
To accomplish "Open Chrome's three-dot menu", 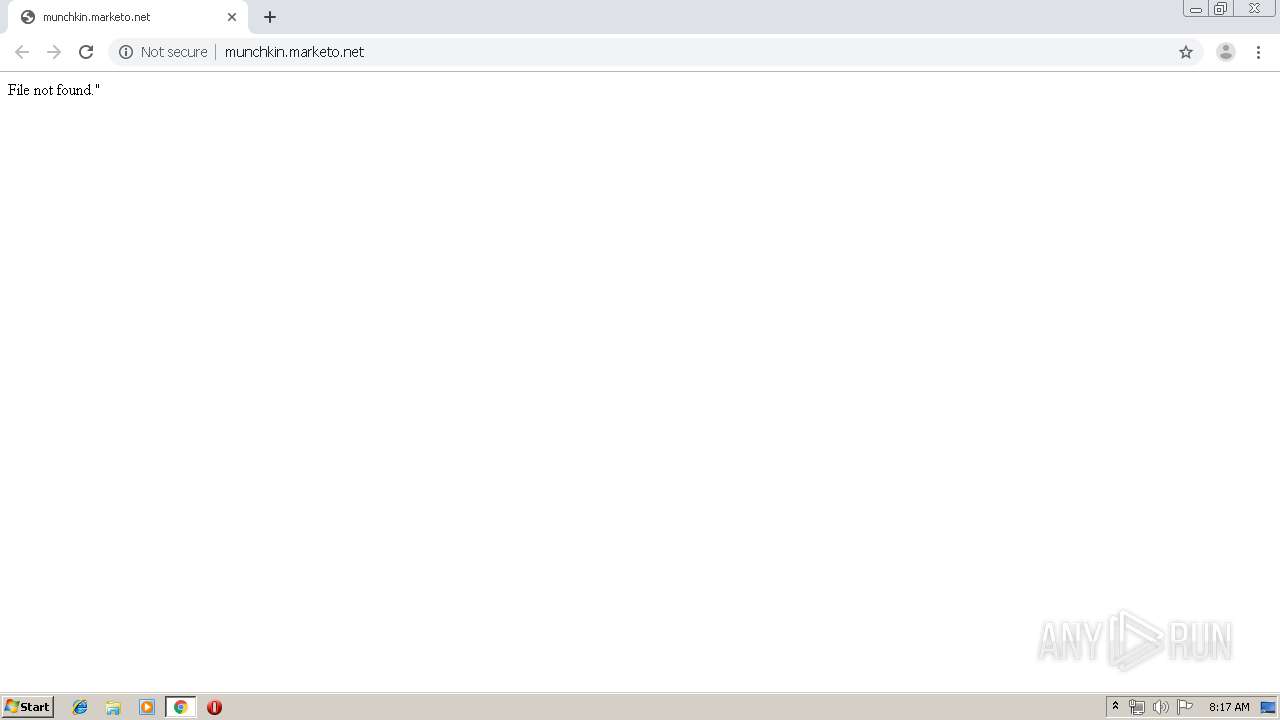I will pyautogui.click(x=1258, y=52).
